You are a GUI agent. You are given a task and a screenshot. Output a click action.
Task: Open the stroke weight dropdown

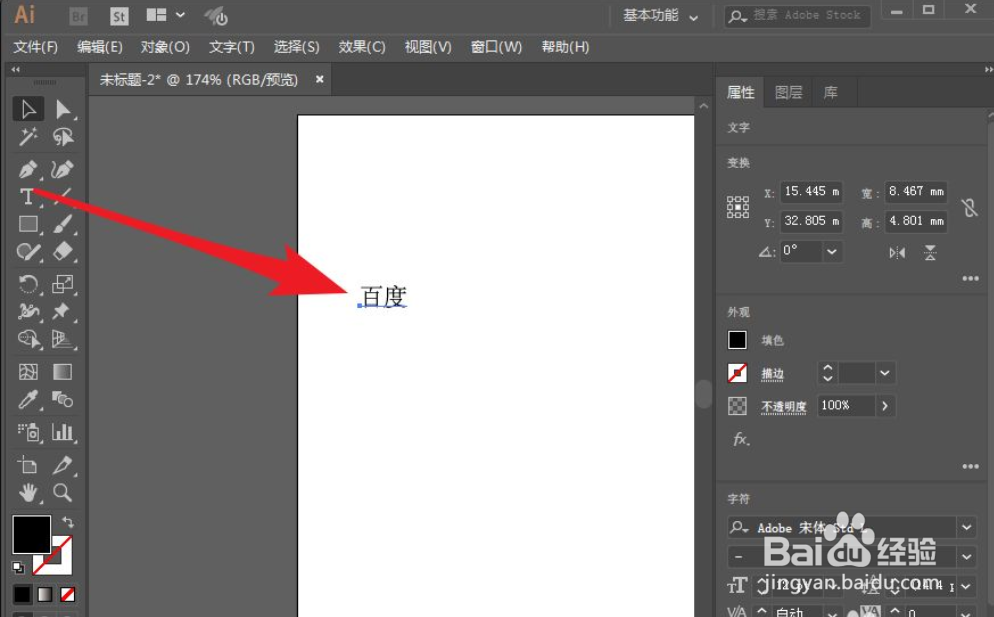[884, 373]
